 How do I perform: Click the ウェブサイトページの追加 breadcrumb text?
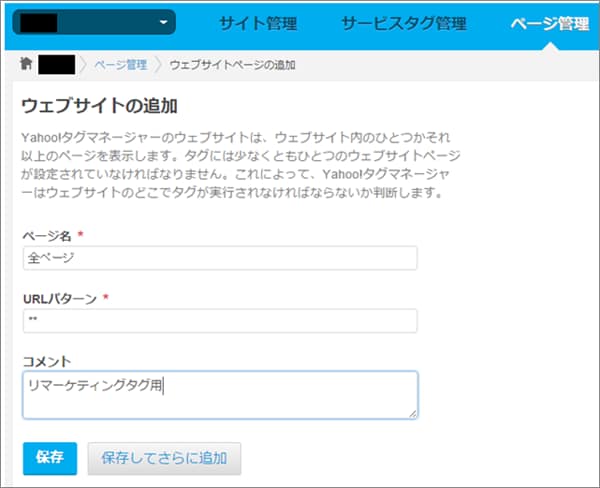(232, 65)
